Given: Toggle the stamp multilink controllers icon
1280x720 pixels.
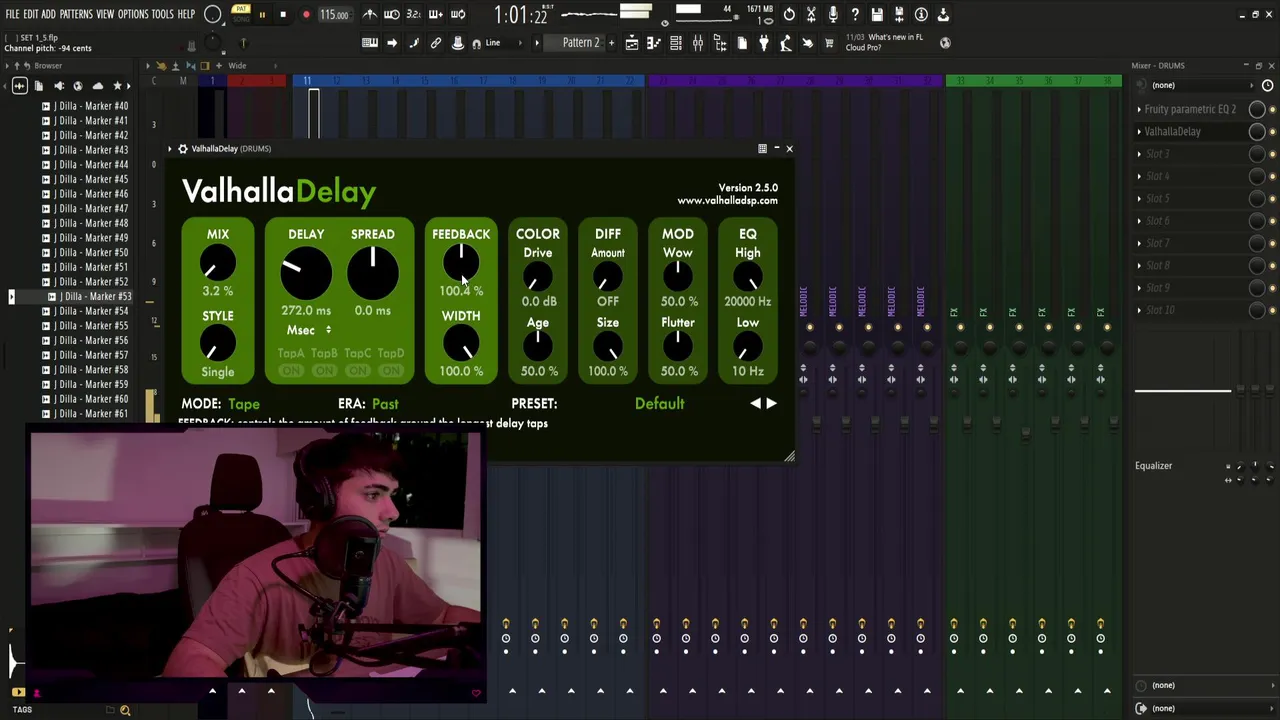Looking at the screenshot, I should 458,43.
